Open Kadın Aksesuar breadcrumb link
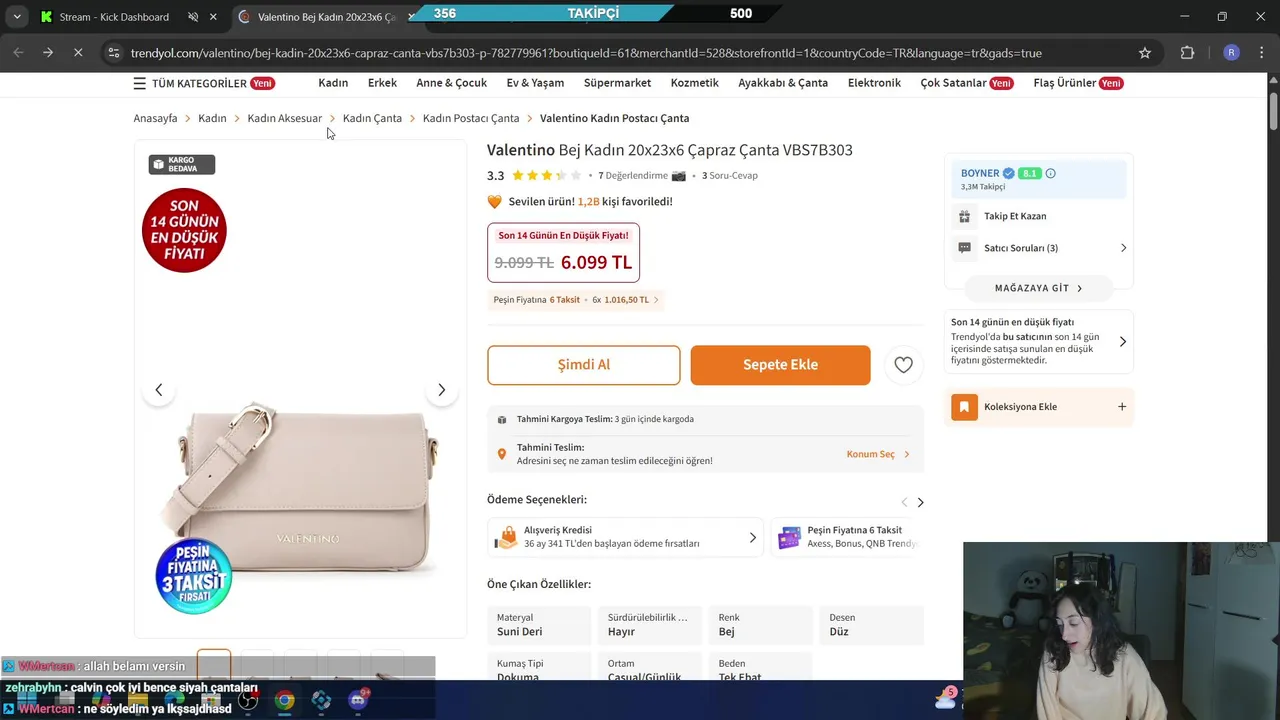1280x720 pixels. 285,118
